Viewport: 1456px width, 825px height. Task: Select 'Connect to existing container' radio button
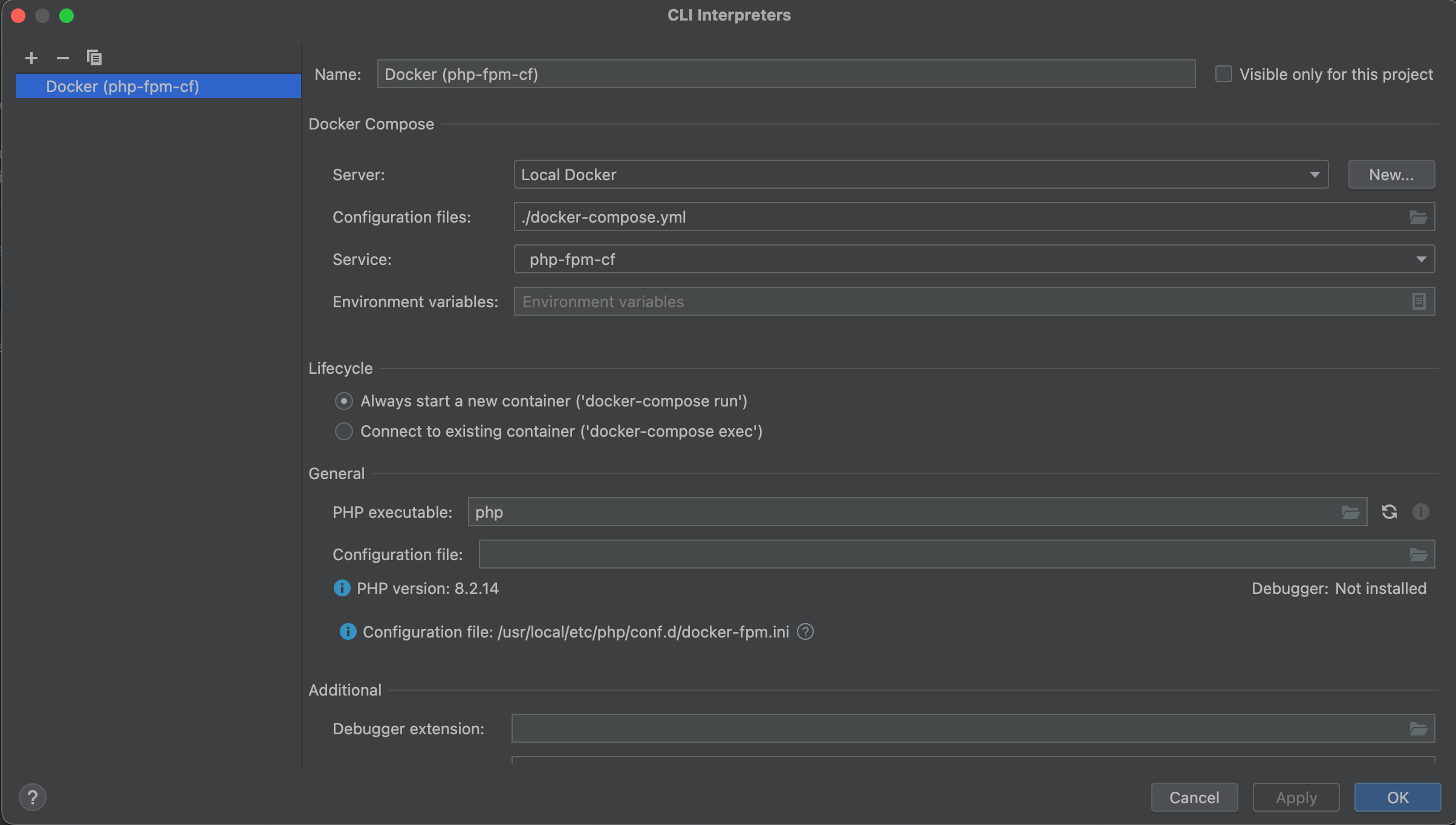tap(345, 431)
